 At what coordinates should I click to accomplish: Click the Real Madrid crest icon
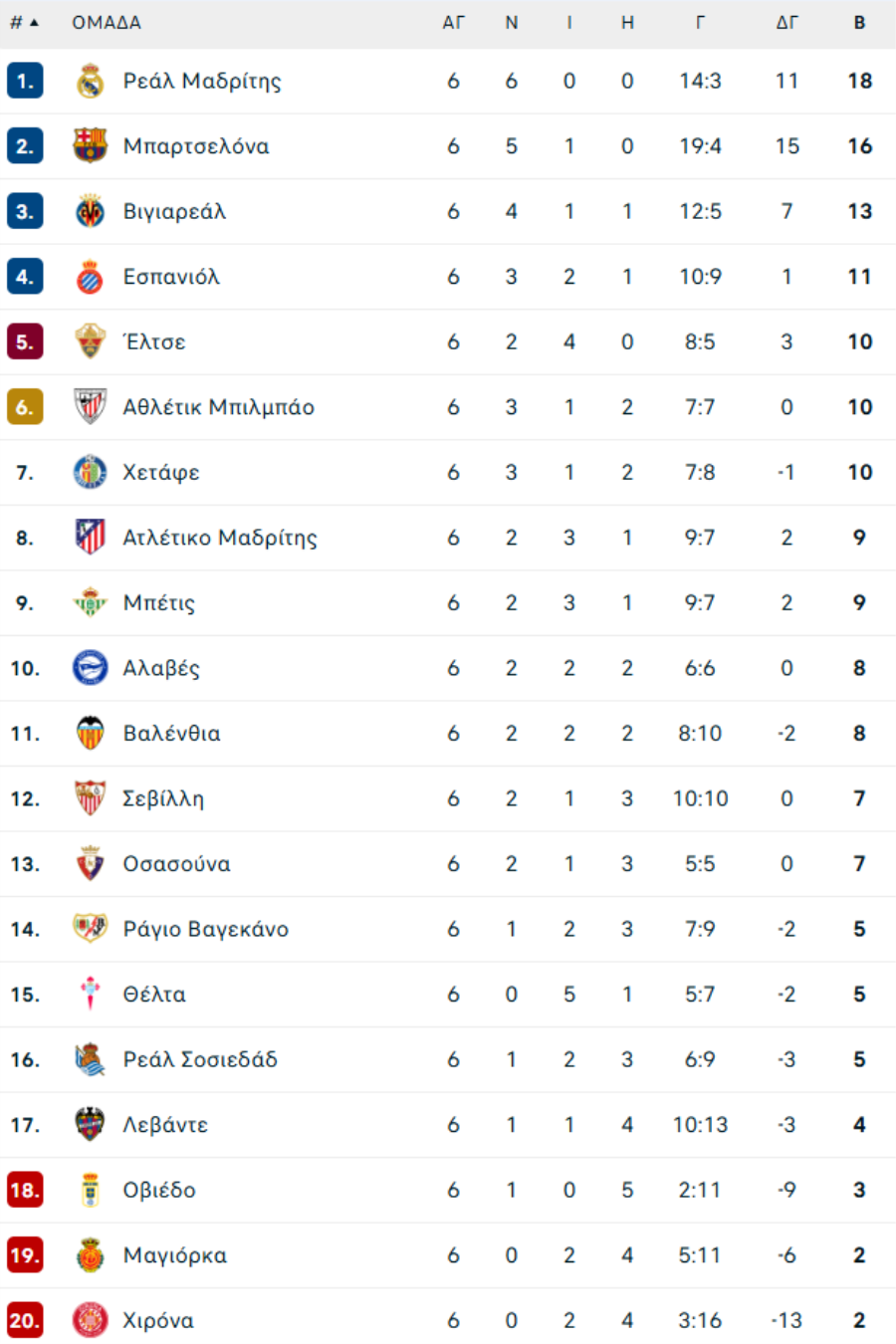[91, 82]
